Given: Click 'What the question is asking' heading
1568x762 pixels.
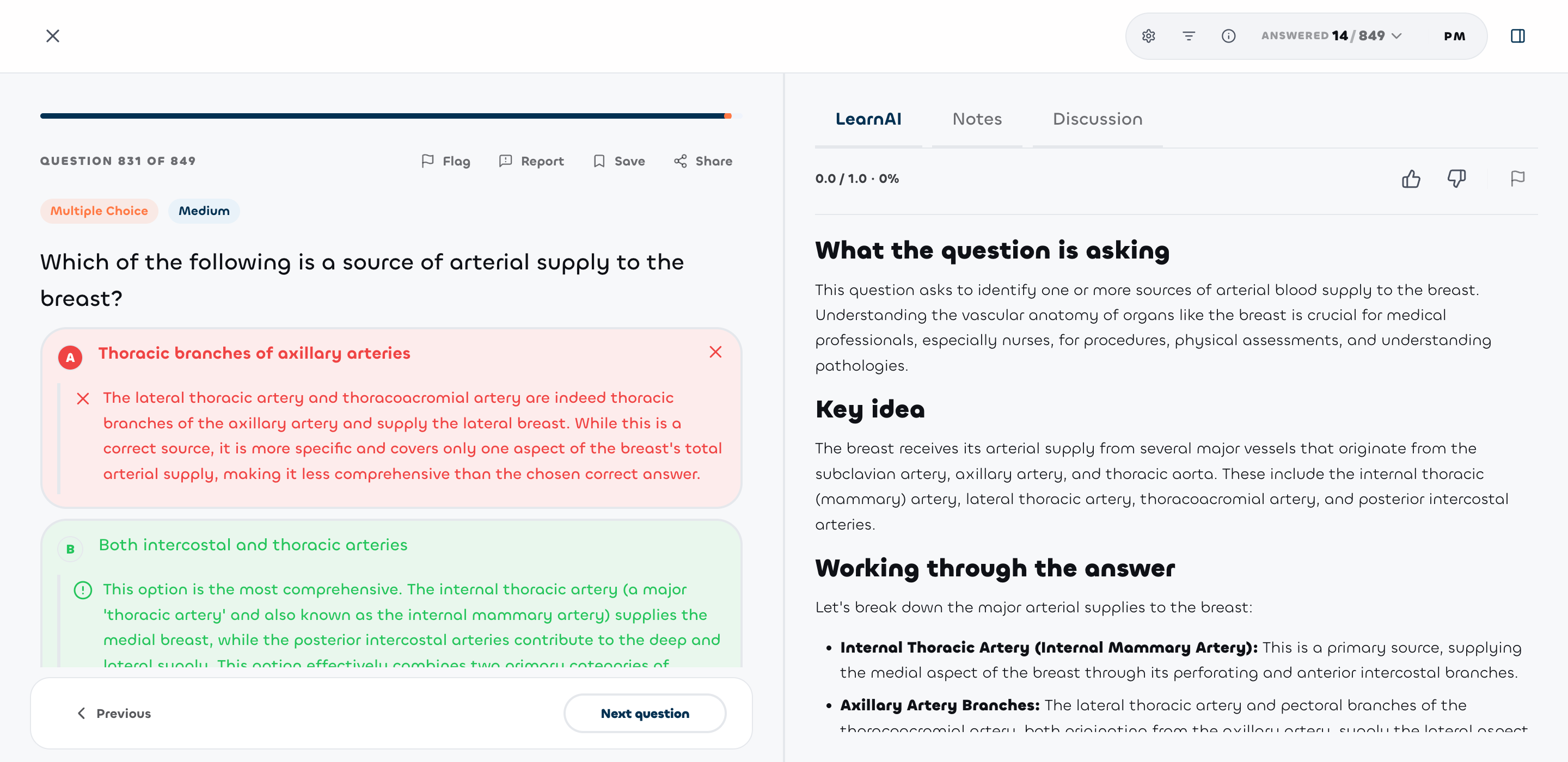Looking at the screenshot, I should 992,251.
